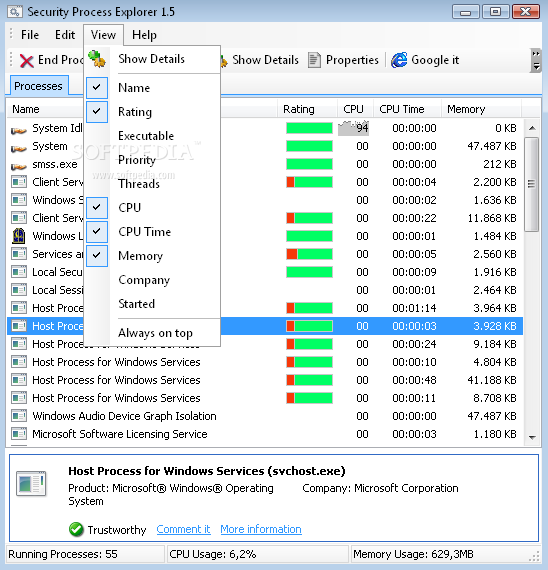Screen dimensions: 548x570
Task: Click the Services and Controller app icon
Action: pyautogui.click(x=19, y=254)
